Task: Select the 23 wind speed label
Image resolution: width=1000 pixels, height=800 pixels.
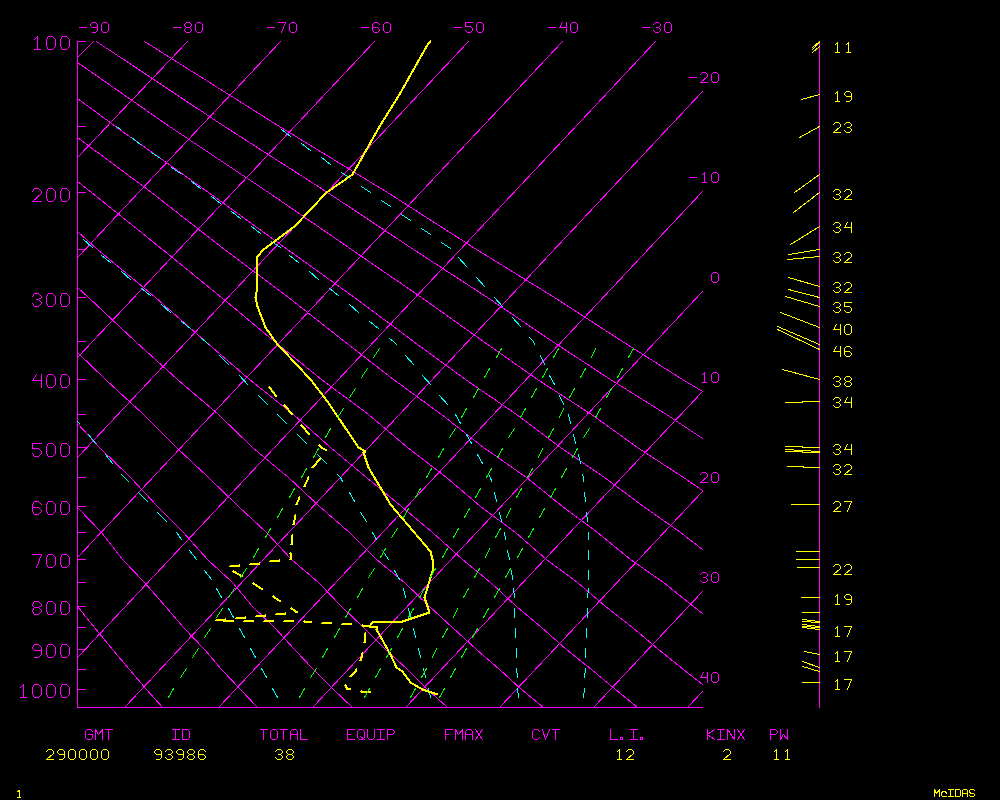Action: point(842,129)
